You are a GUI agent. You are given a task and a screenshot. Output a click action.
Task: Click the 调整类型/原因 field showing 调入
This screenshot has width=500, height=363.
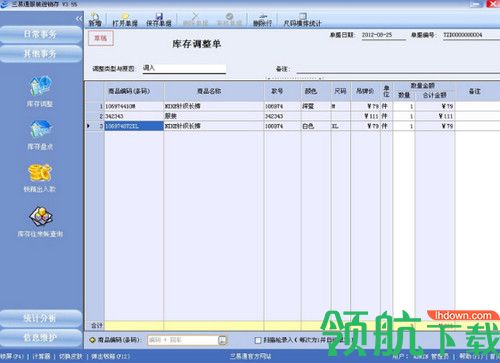(x=184, y=68)
